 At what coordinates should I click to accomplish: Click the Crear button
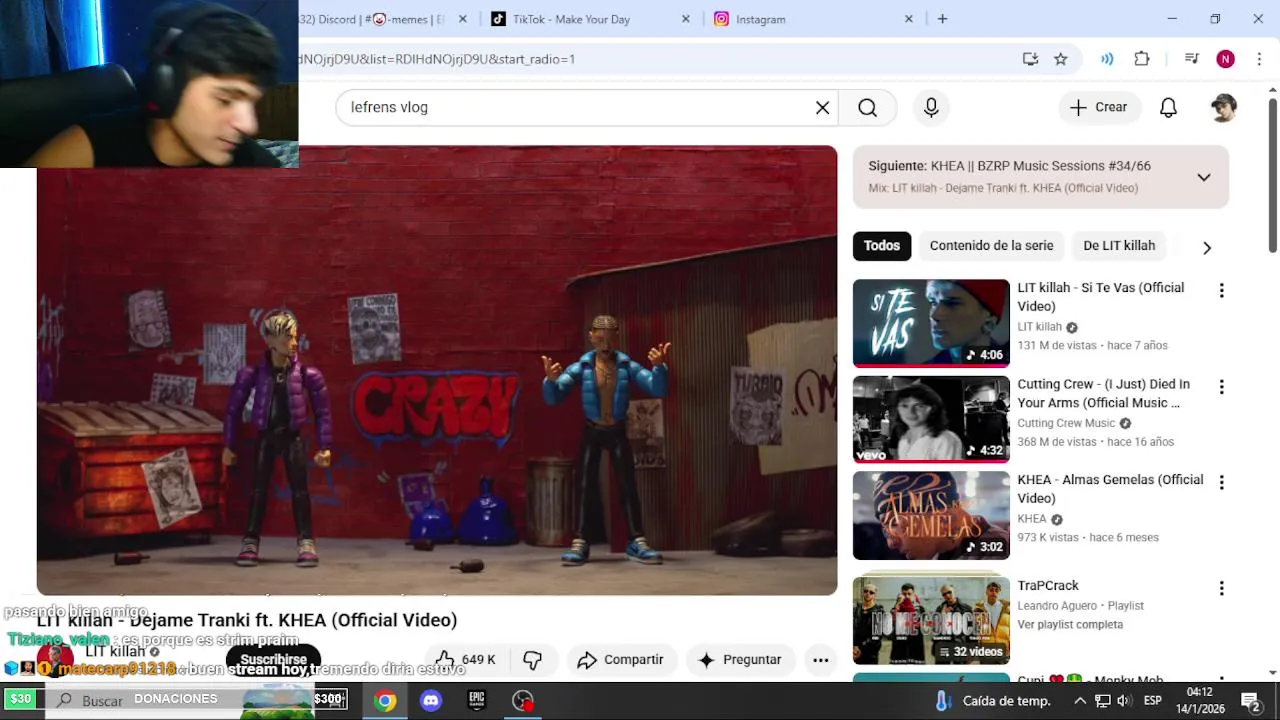point(1099,108)
